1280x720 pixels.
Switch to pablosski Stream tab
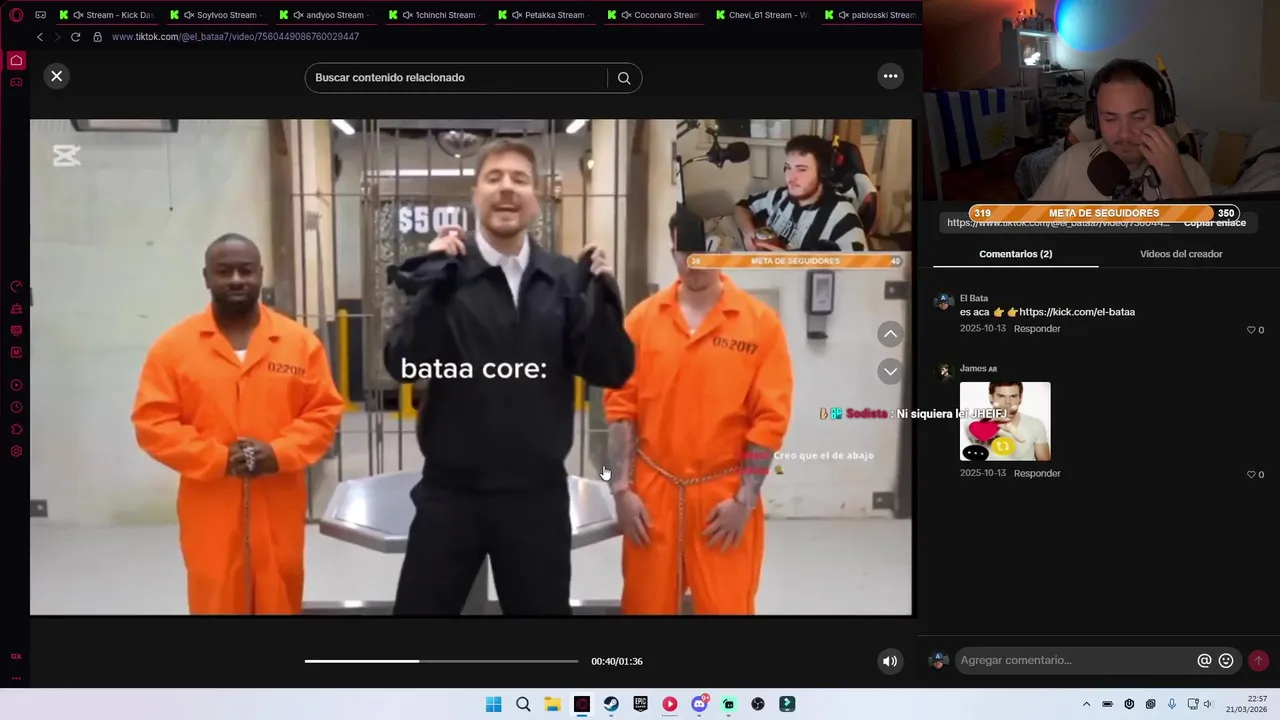872,15
